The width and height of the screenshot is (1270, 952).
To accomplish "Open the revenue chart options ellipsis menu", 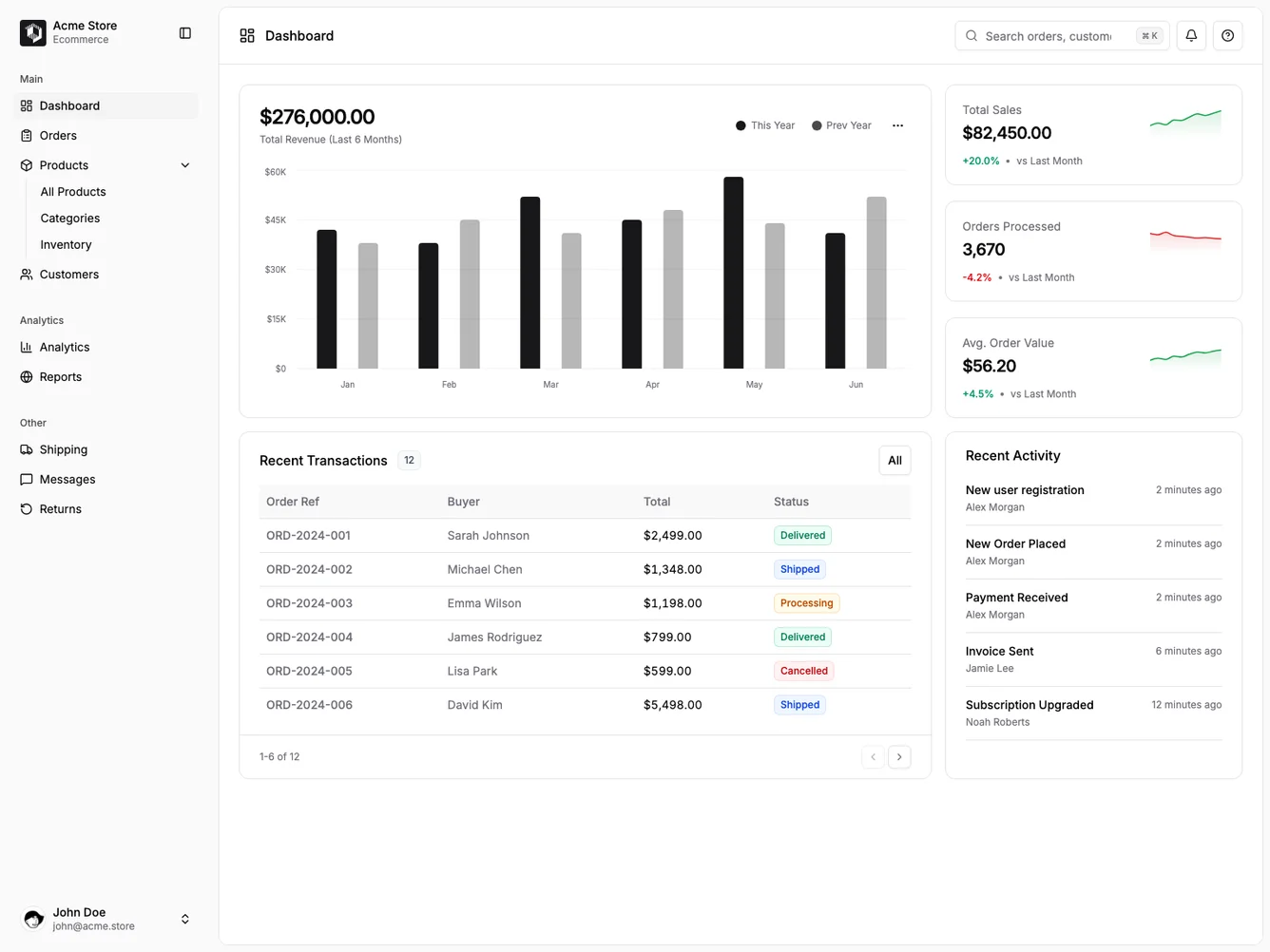I will [x=896, y=124].
